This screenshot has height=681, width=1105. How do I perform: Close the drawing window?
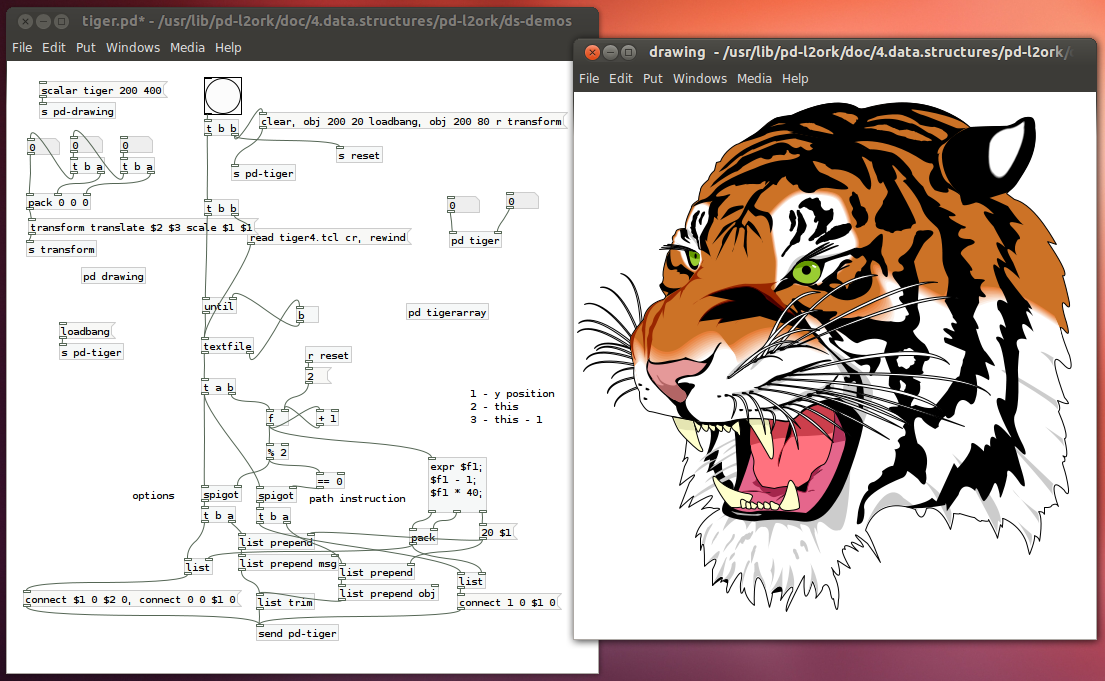point(592,52)
